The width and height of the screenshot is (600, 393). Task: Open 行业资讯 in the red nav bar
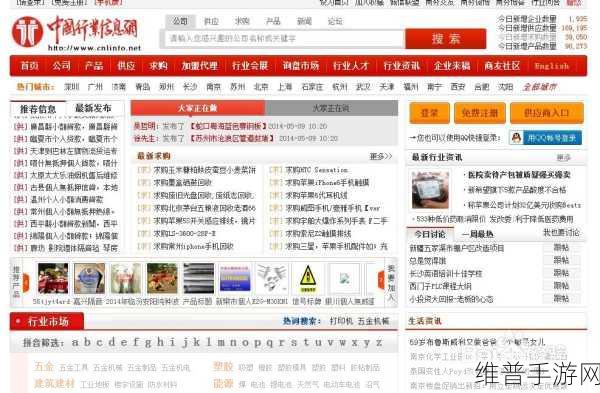401,66
